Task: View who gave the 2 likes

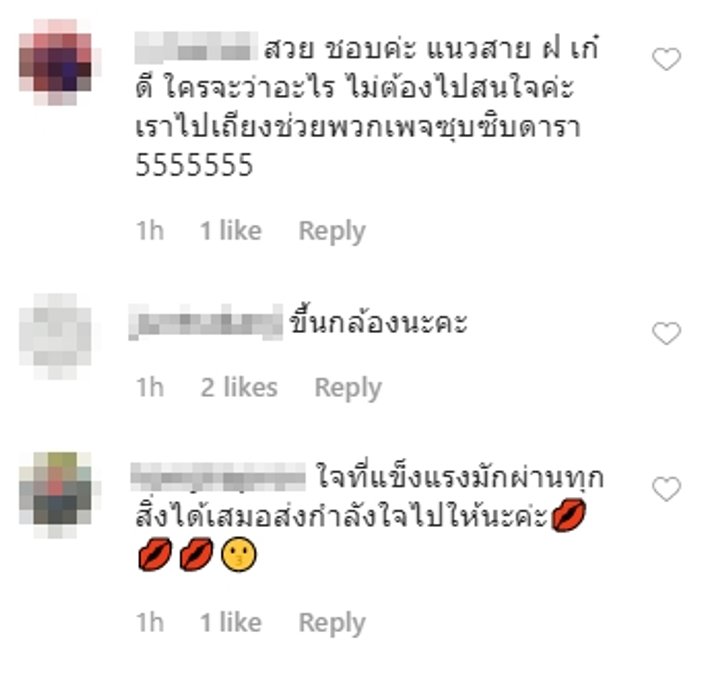Action: (239, 388)
